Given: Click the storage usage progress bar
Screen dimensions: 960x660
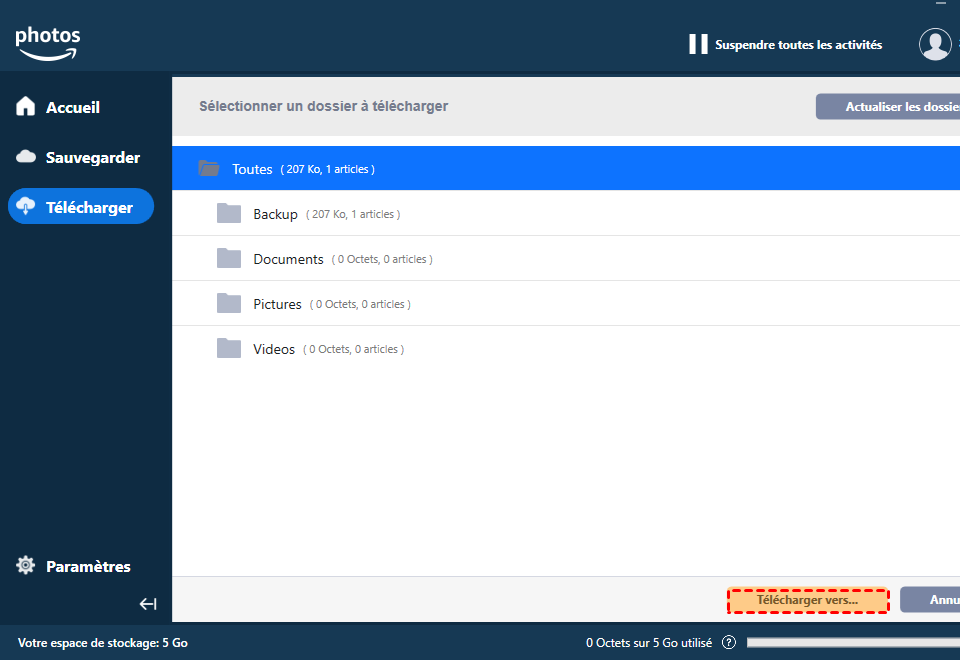Looking at the screenshot, I should click(853, 642).
